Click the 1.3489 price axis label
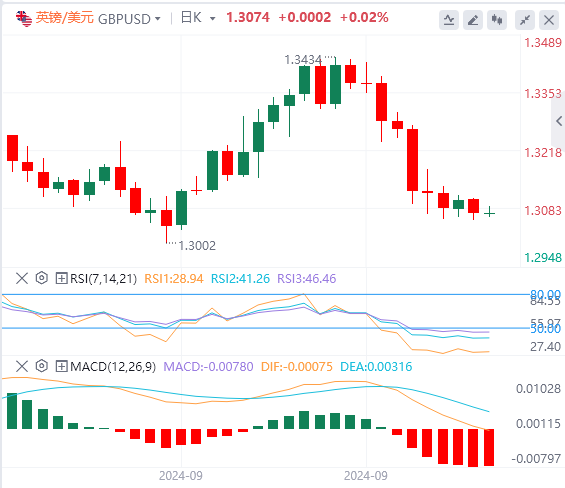The width and height of the screenshot is (565, 488). [x=543, y=43]
